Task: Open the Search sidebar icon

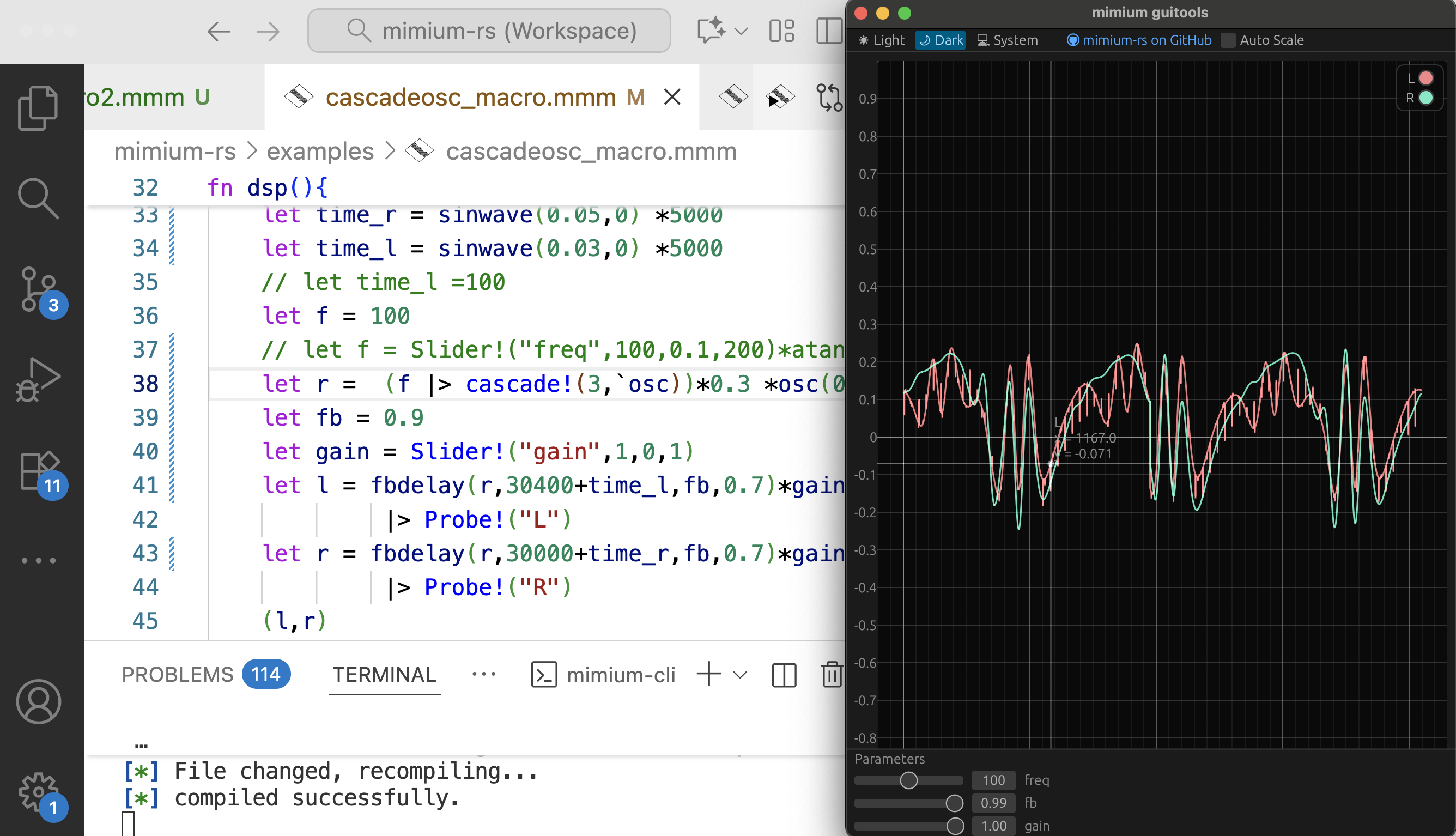Action: pos(38,198)
